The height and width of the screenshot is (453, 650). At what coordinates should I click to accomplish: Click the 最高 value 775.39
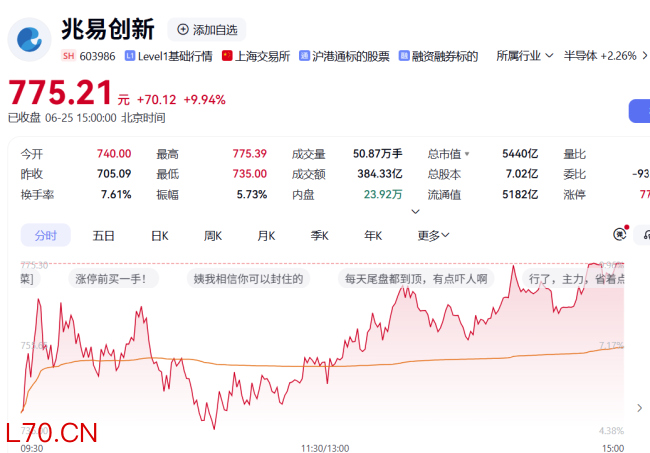250,154
